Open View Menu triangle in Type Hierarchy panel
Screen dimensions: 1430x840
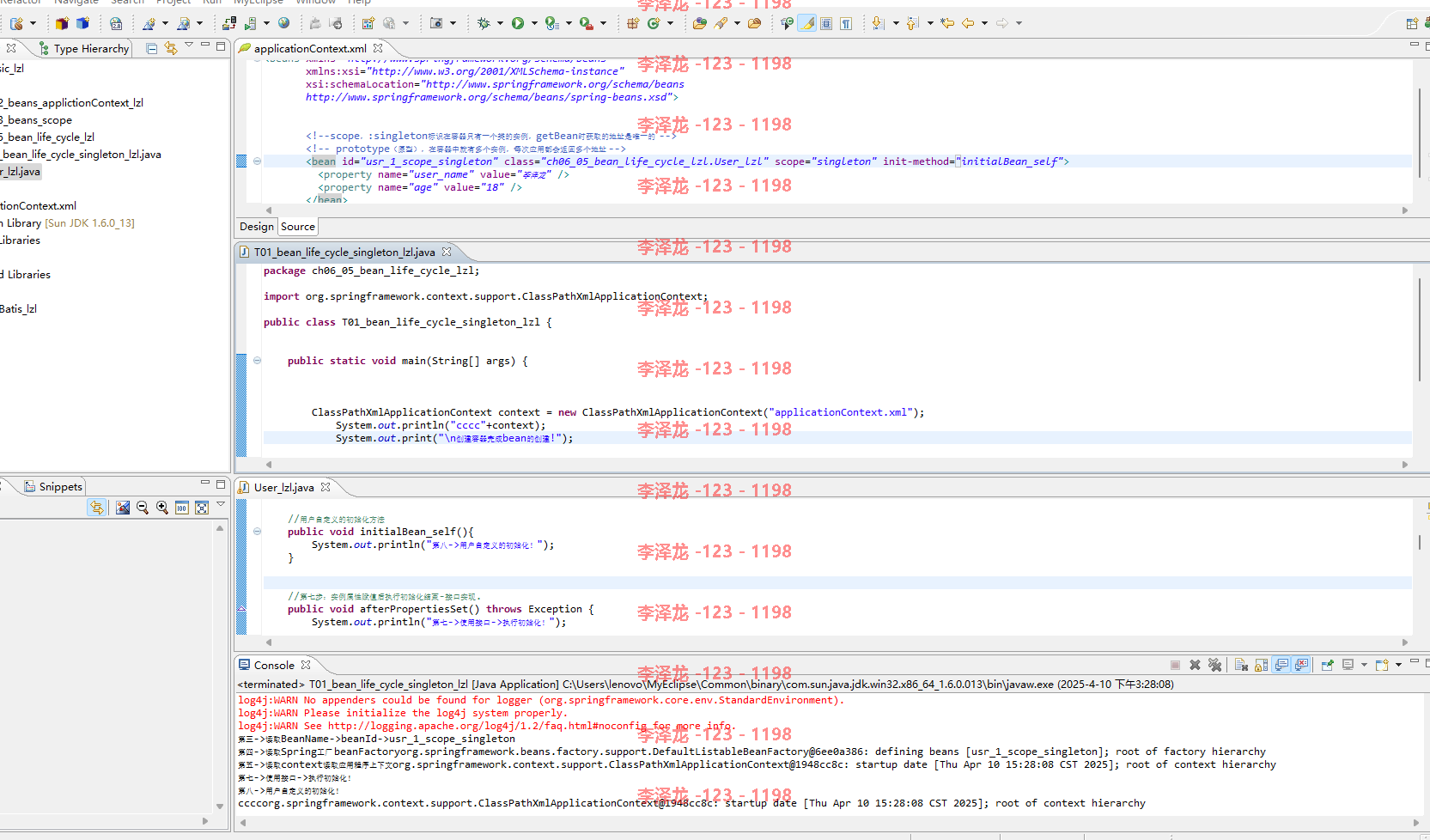point(189,46)
